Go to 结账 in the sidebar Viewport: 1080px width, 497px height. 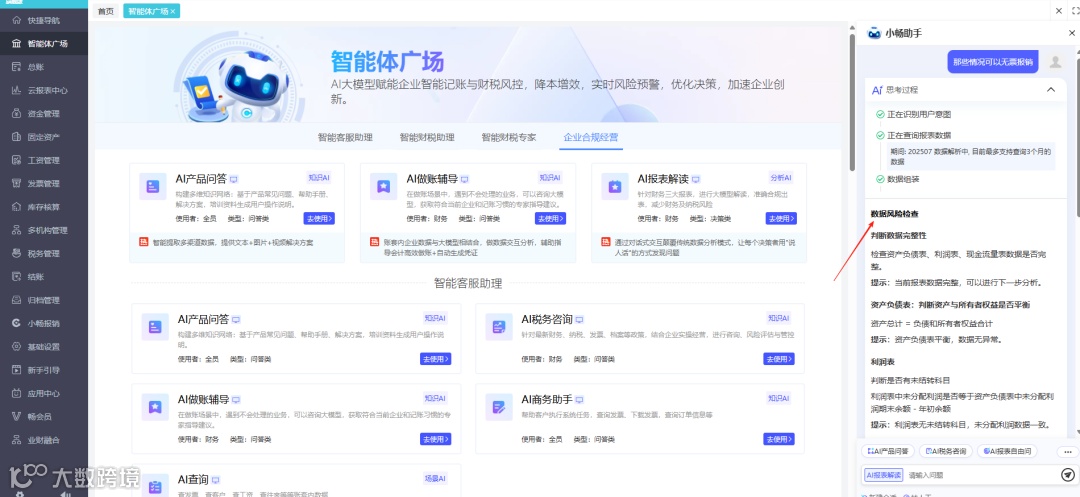[x=43, y=277]
